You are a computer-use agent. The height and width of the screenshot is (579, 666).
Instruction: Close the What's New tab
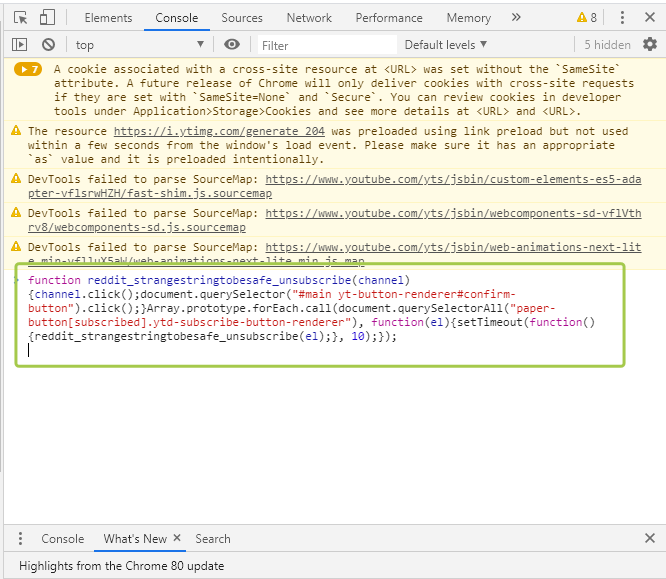click(x=177, y=538)
